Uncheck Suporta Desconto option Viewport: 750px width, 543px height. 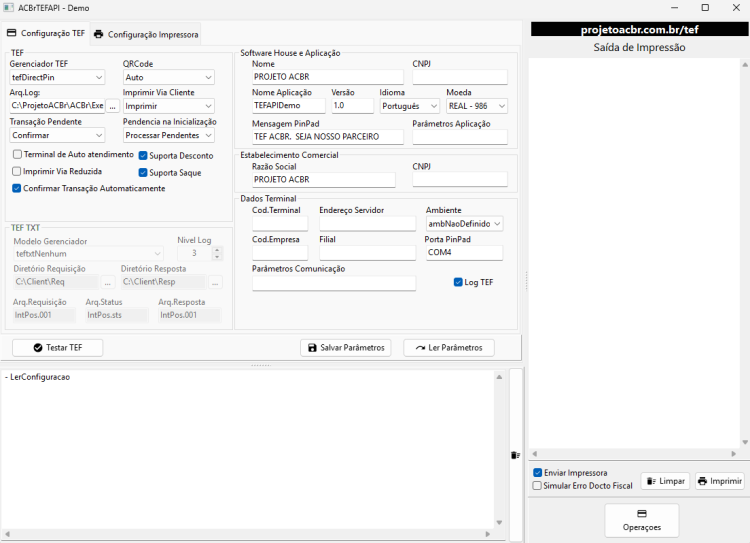coord(143,155)
